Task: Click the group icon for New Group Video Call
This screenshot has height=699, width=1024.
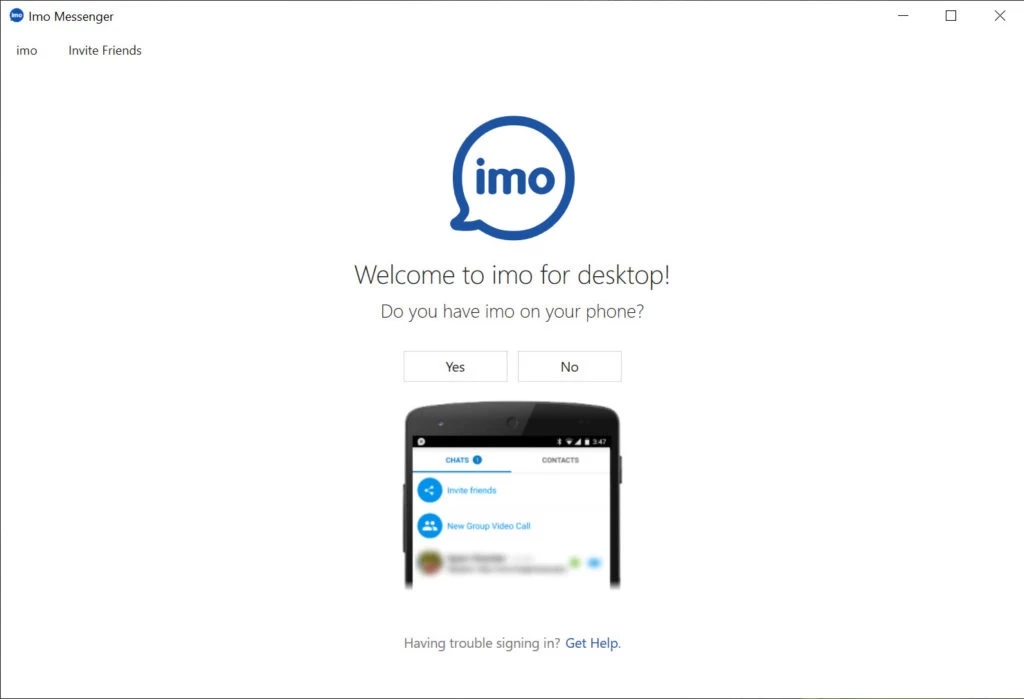Action: coord(430,525)
